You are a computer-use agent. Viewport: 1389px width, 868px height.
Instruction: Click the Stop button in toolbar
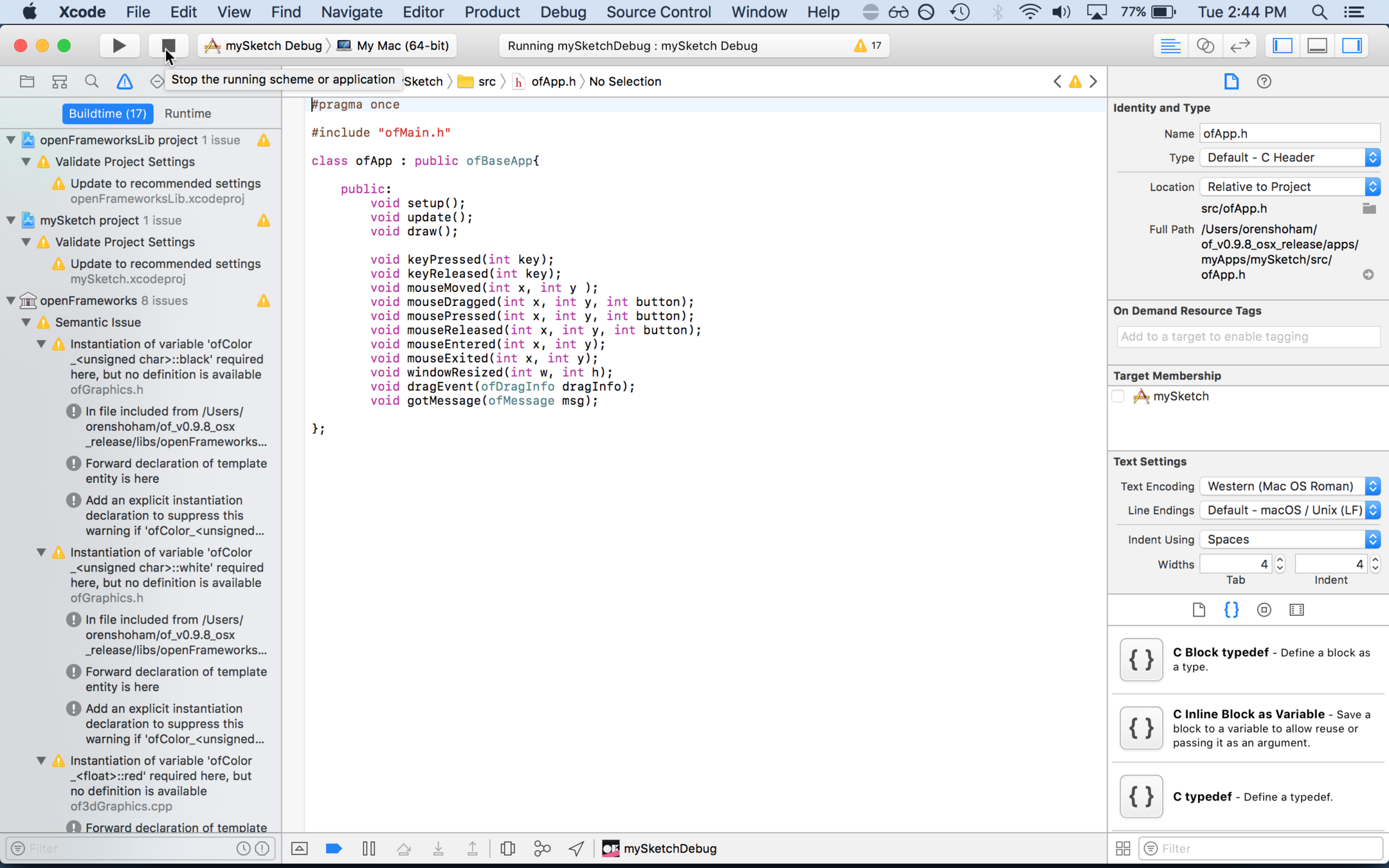pos(168,45)
